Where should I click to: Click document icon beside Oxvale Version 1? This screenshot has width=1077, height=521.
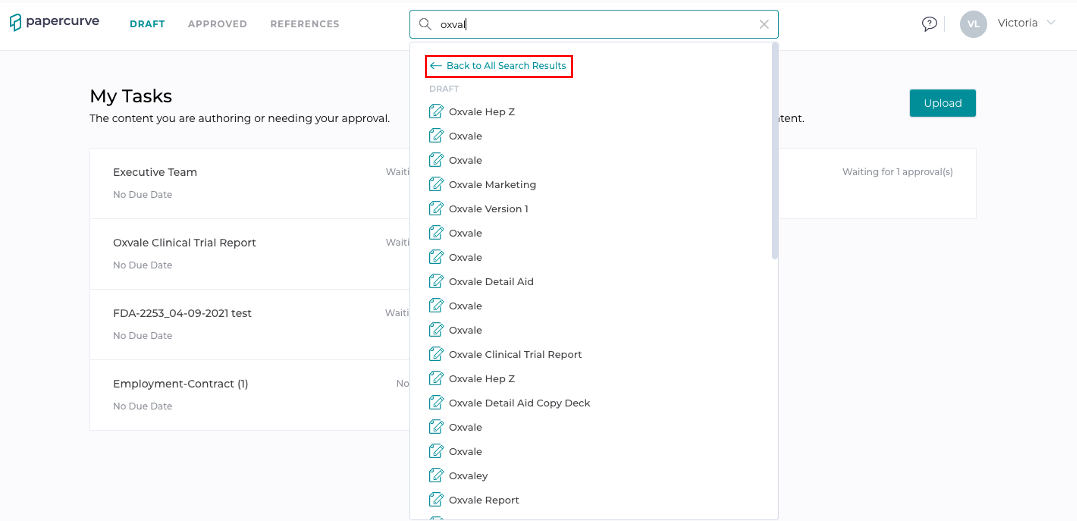(435, 208)
